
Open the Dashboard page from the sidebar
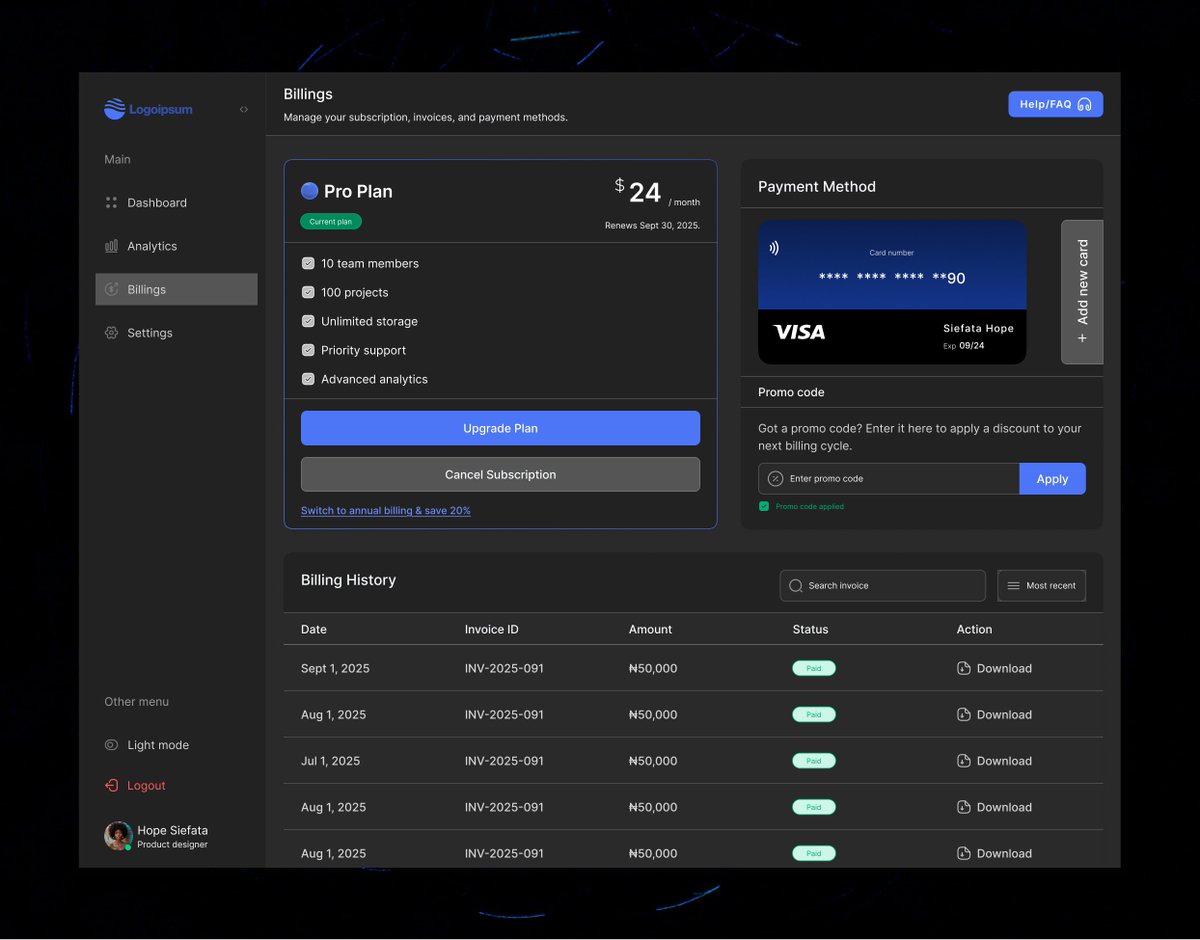coord(111,202)
